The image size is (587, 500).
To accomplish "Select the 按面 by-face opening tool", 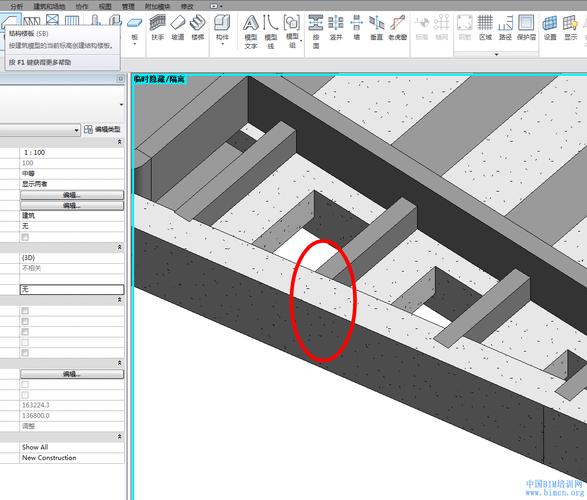I will (316, 32).
